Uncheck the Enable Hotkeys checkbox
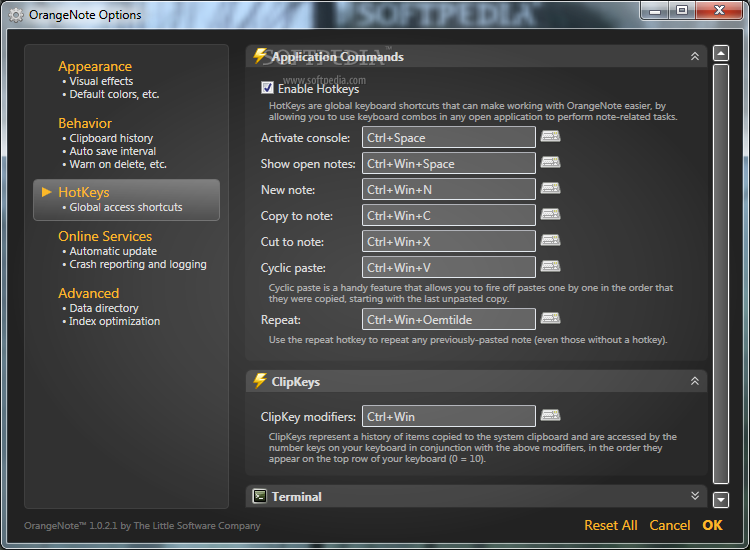Image resolution: width=750 pixels, height=550 pixels. point(267,88)
